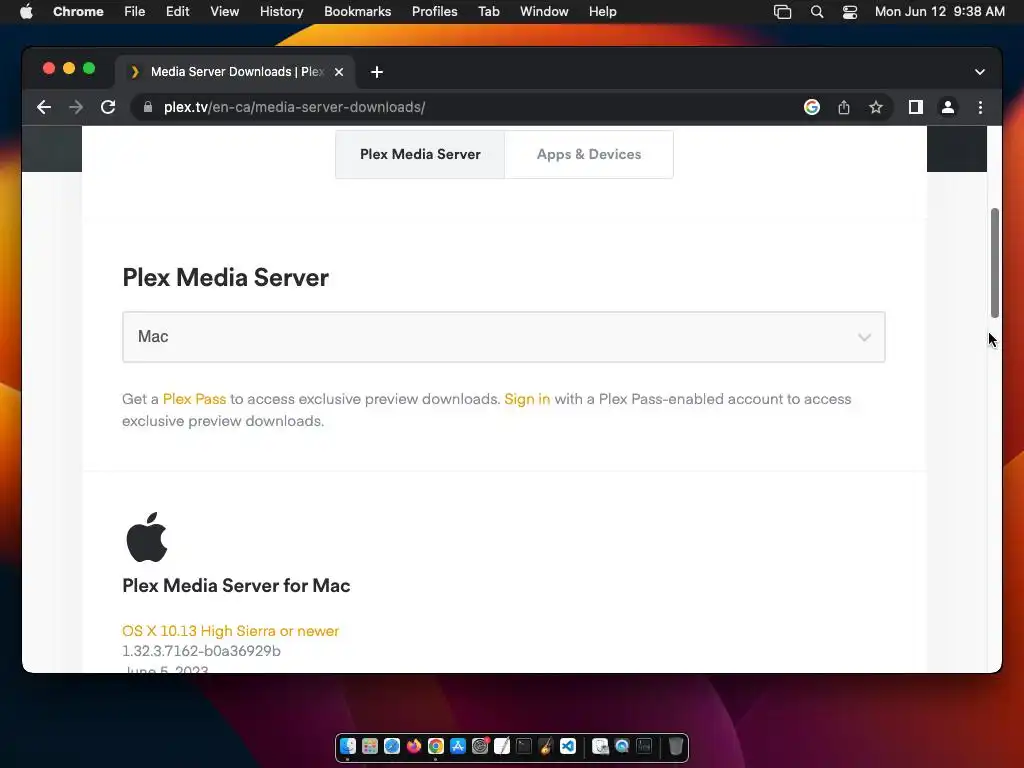Screen dimensions: 1024x768
Task: Open the Tab menu
Action: (x=488, y=12)
